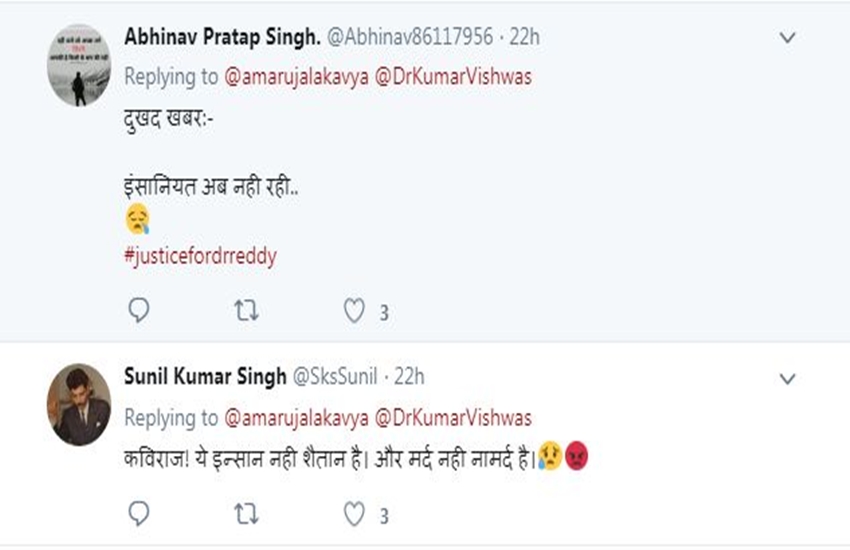Like the tweet with #justicefordrreddy hashtag

354,311
